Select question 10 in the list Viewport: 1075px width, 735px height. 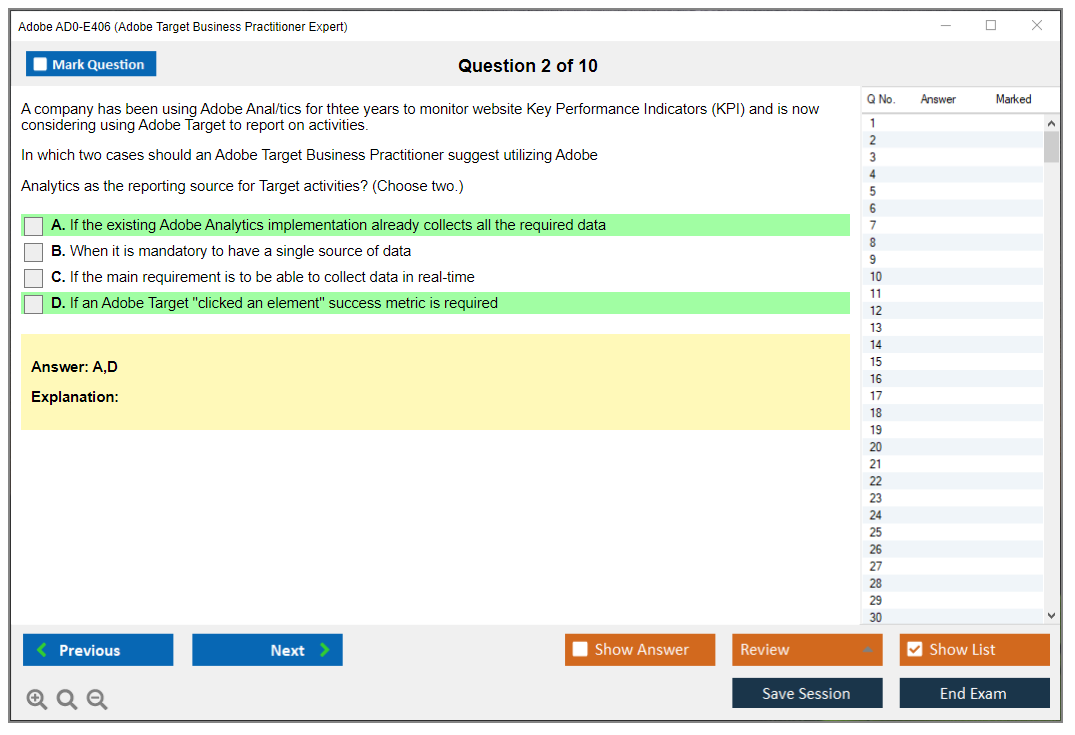tap(876, 277)
